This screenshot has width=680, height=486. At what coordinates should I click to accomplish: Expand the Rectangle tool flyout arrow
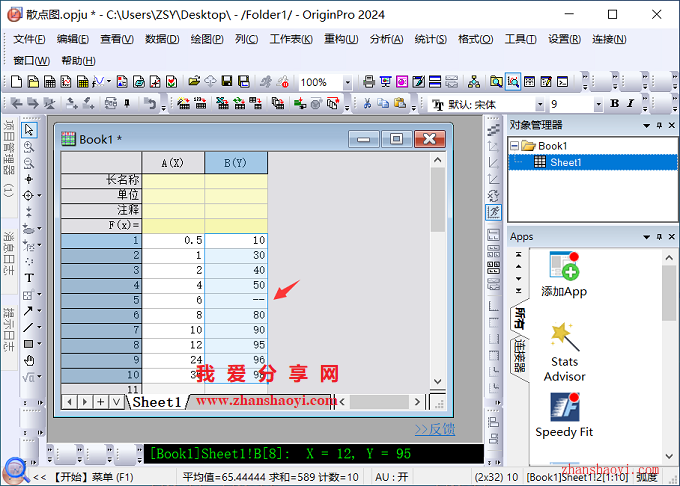(39, 344)
